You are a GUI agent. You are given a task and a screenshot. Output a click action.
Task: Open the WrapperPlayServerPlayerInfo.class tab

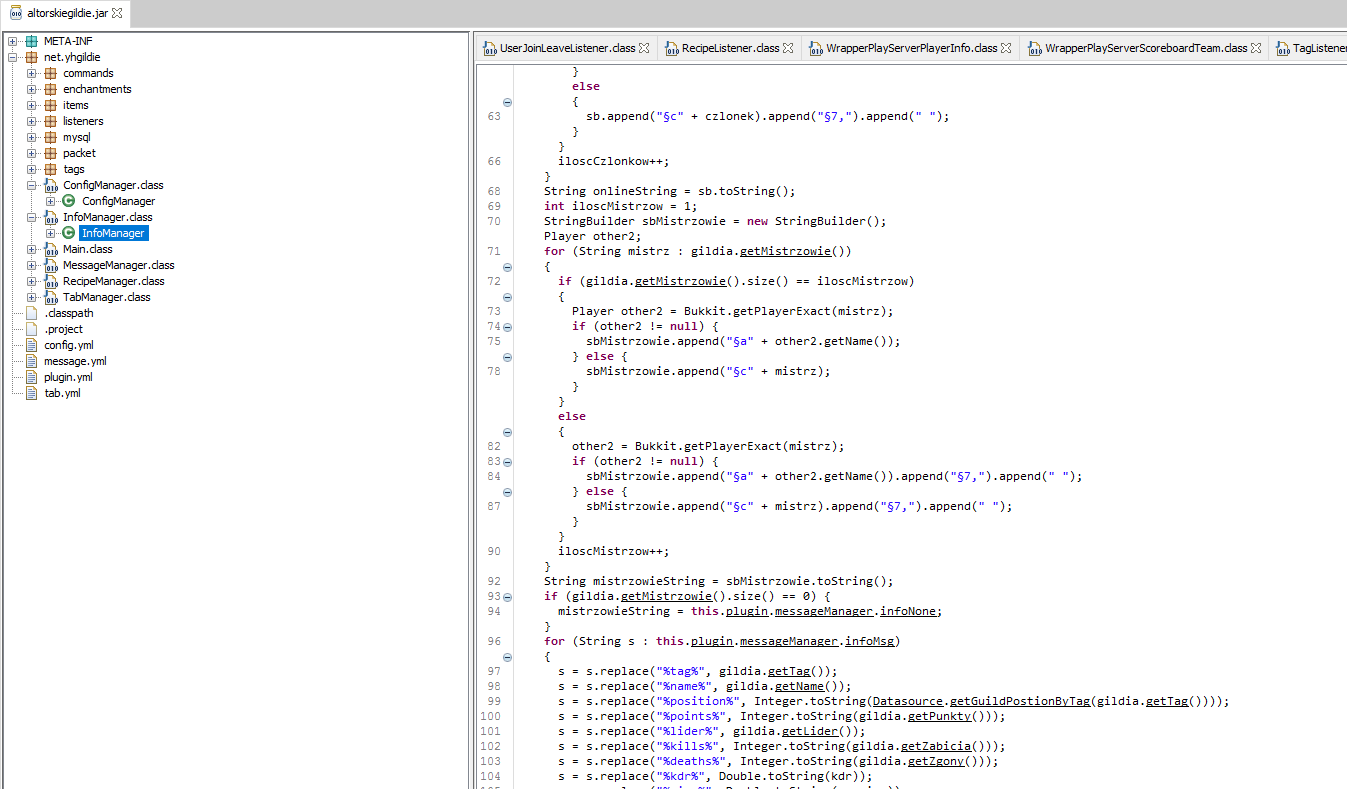point(911,48)
